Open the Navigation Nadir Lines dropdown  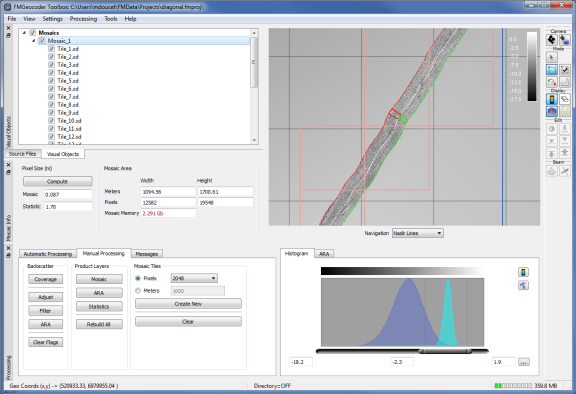point(418,233)
